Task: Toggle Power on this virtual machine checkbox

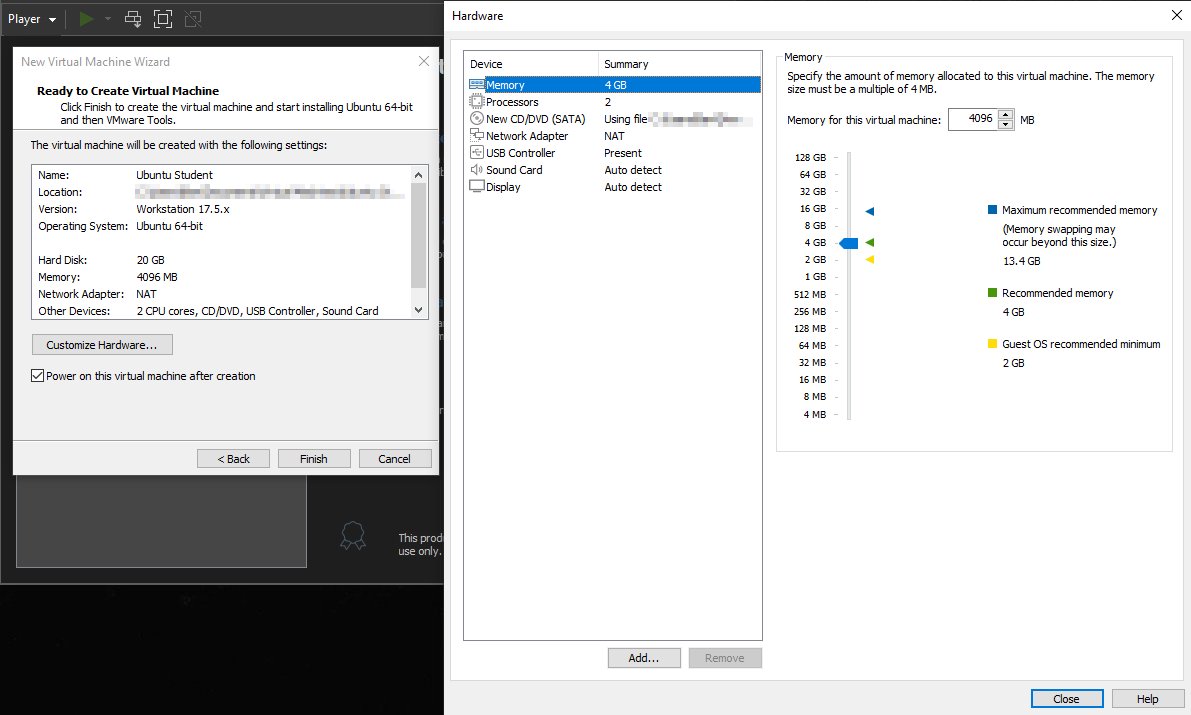Action: [x=38, y=376]
